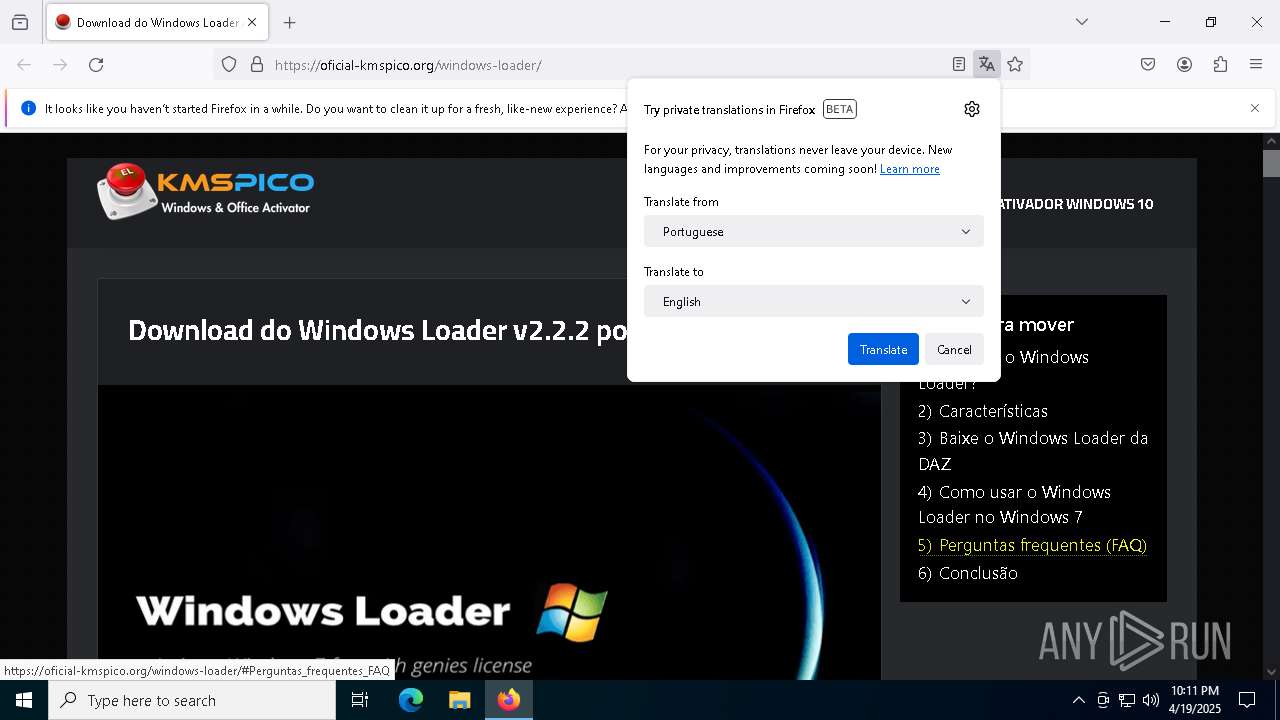Click the KMSpico logo
This screenshot has width=1280, height=720.
[206, 191]
